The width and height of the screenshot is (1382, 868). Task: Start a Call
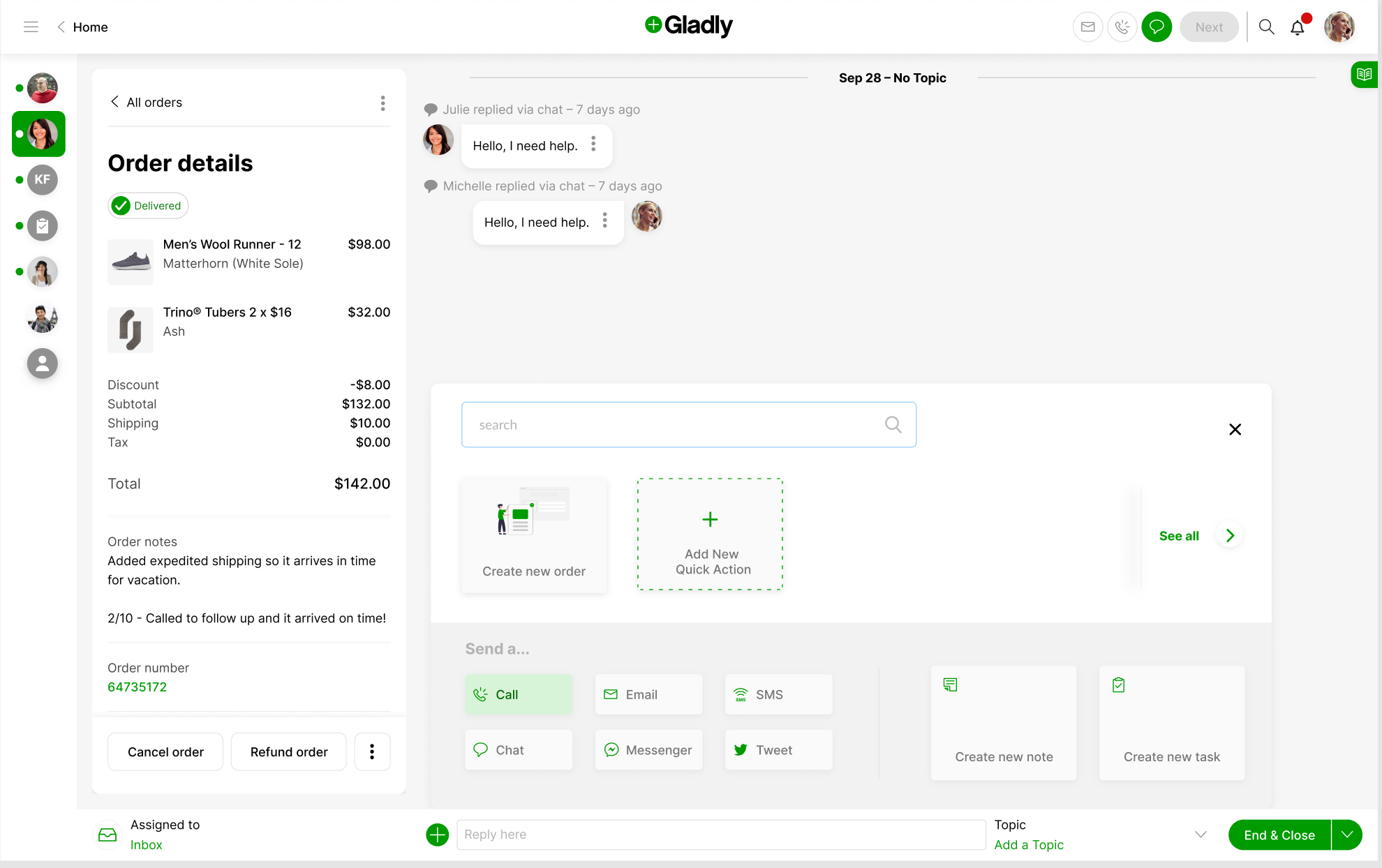(x=519, y=694)
